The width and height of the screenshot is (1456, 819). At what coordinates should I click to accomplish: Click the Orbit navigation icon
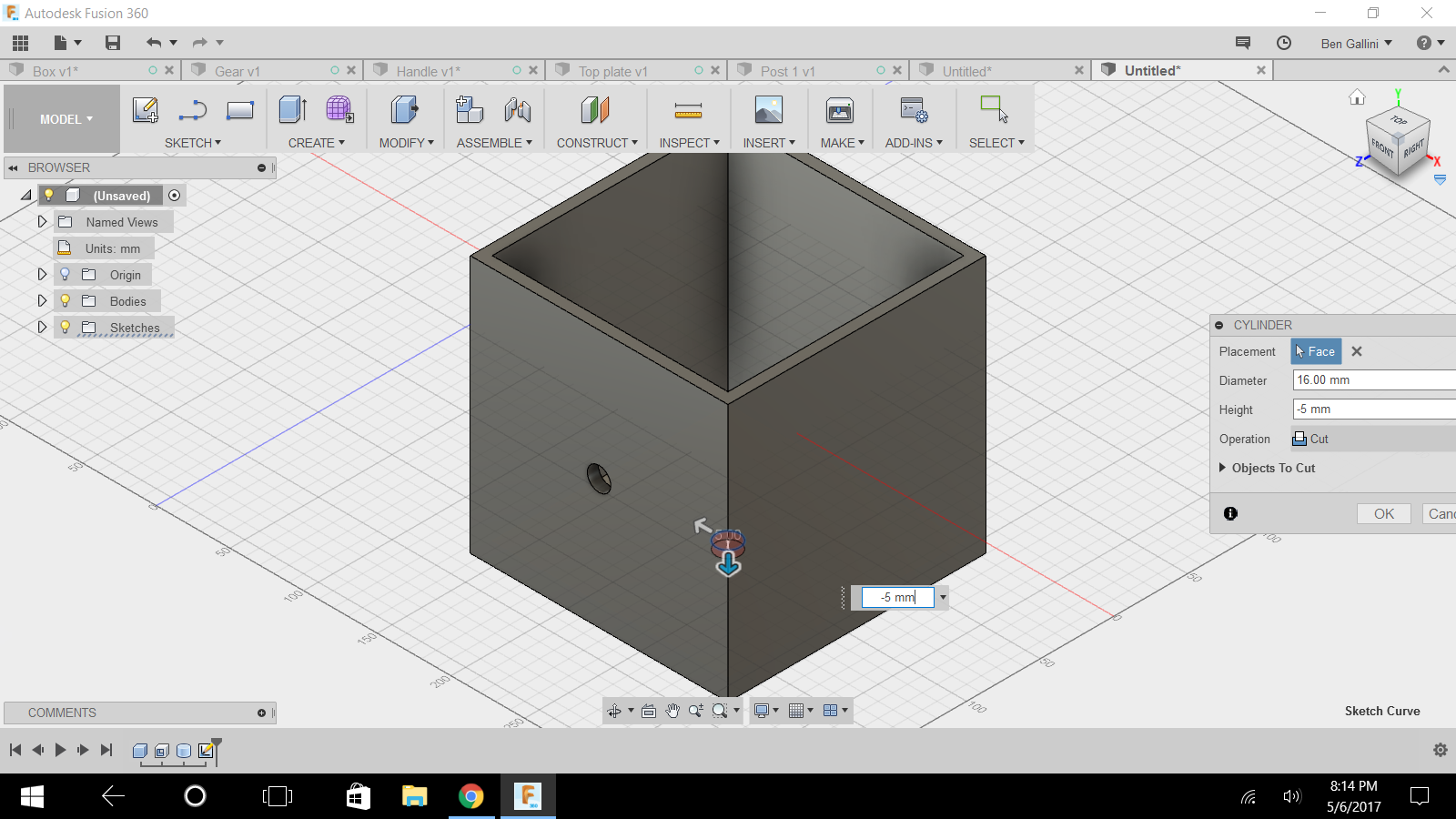pos(614,711)
